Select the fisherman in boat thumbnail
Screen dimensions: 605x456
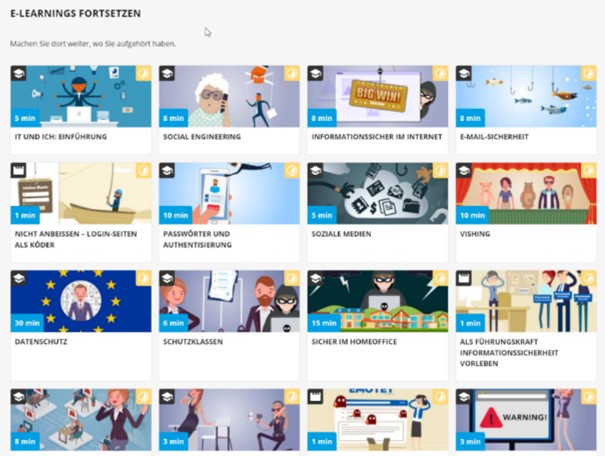tap(81, 193)
